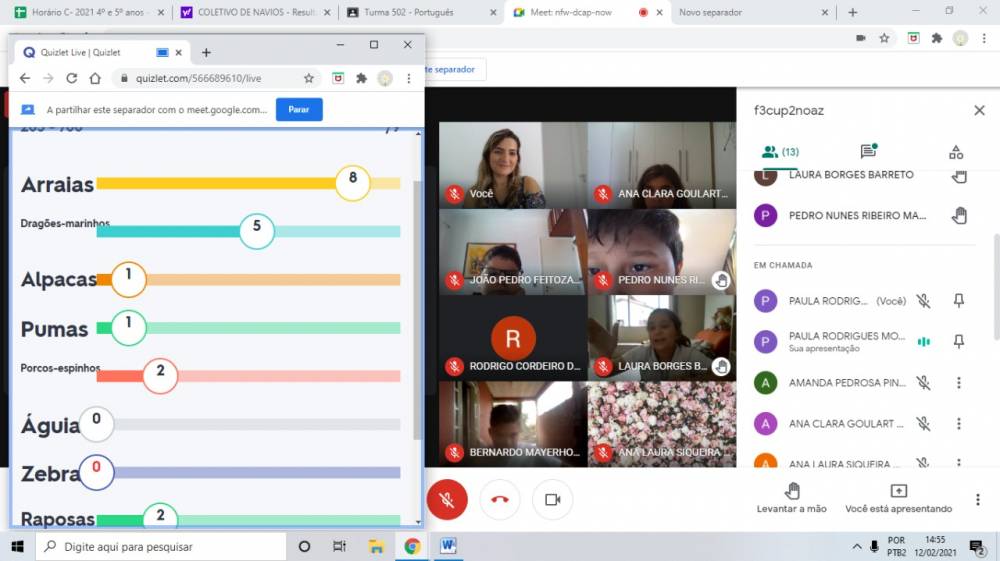Open Chrome extensions puzzle icon in Quizlet window
The width and height of the screenshot is (1000, 561).
361,78
